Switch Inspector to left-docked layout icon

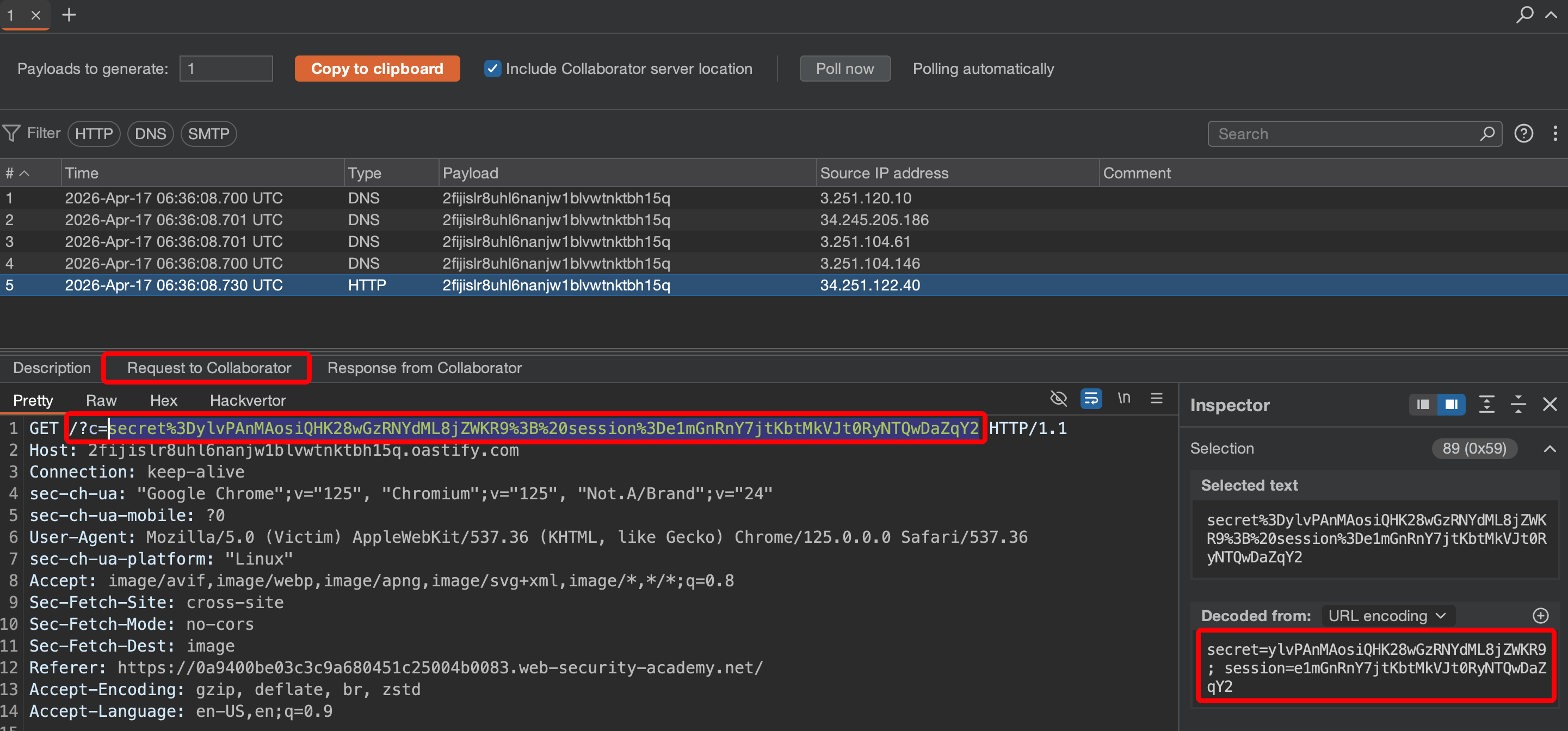pyautogui.click(x=1423, y=405)
